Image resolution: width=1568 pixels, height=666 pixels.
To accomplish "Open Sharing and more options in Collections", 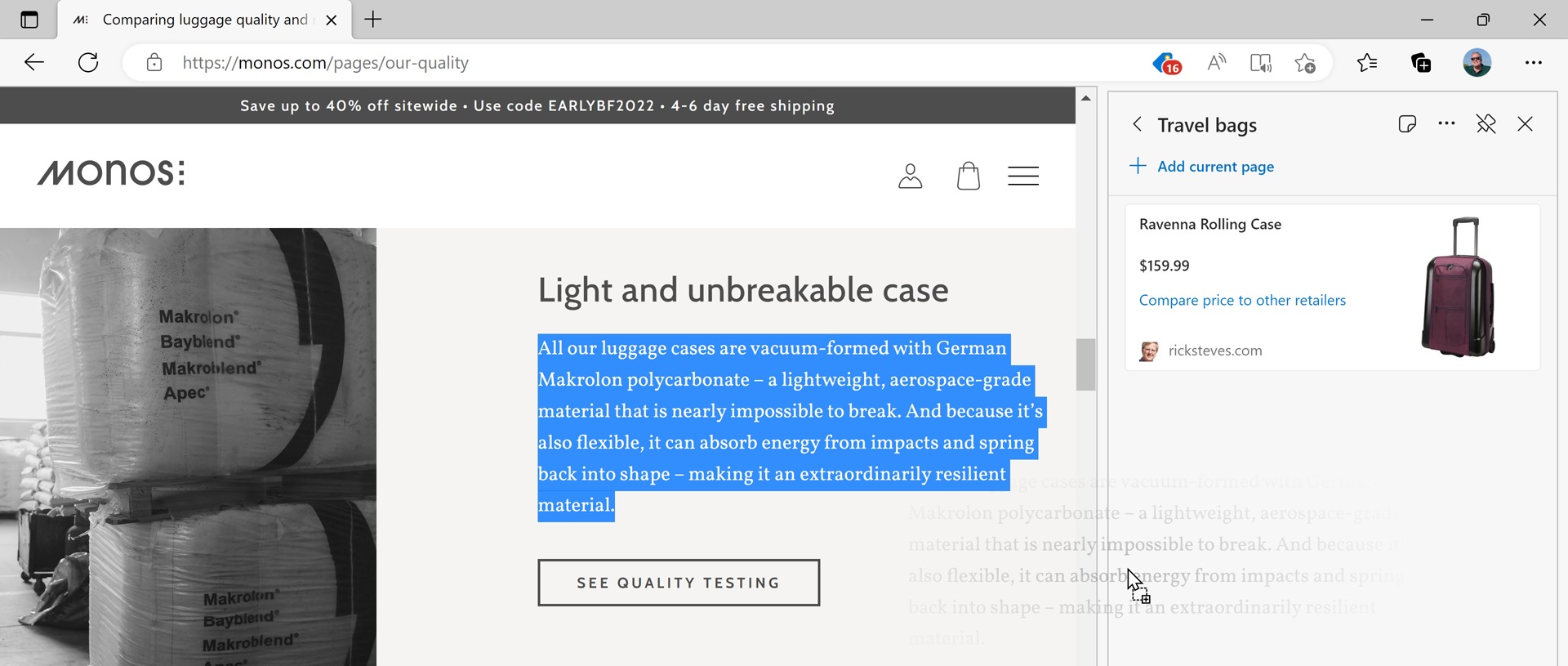I will [x=1446, y=124].
